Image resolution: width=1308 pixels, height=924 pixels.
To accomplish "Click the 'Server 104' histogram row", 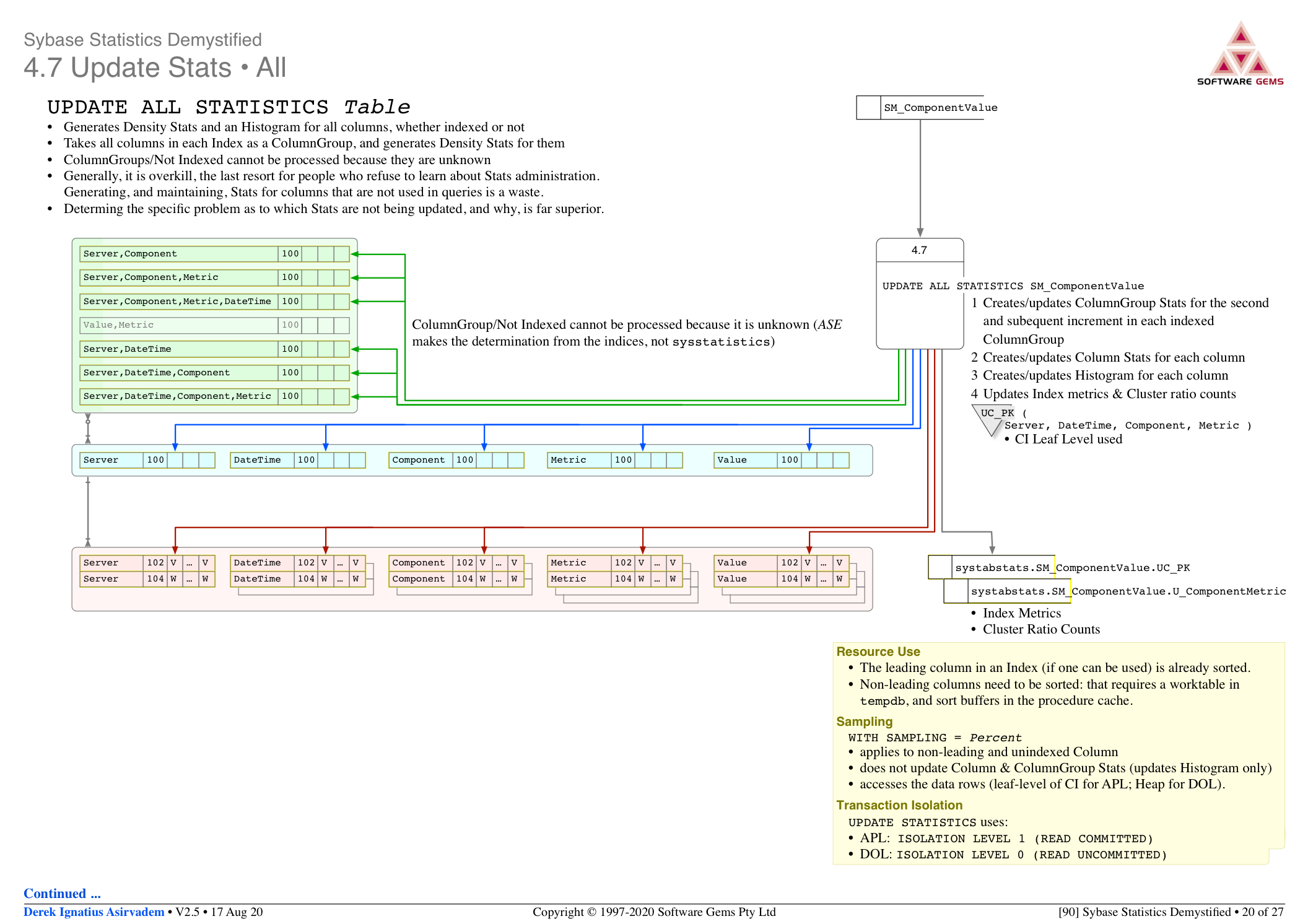I will tap(147, 579).
